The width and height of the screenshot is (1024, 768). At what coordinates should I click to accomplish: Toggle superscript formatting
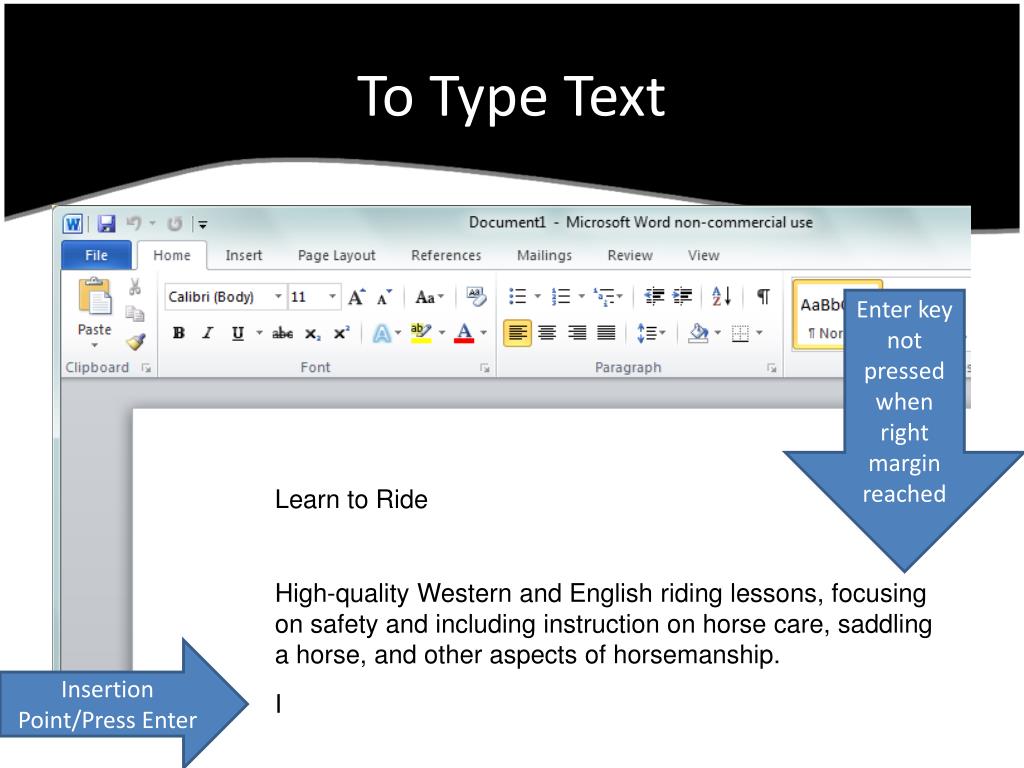pos(341,333)
